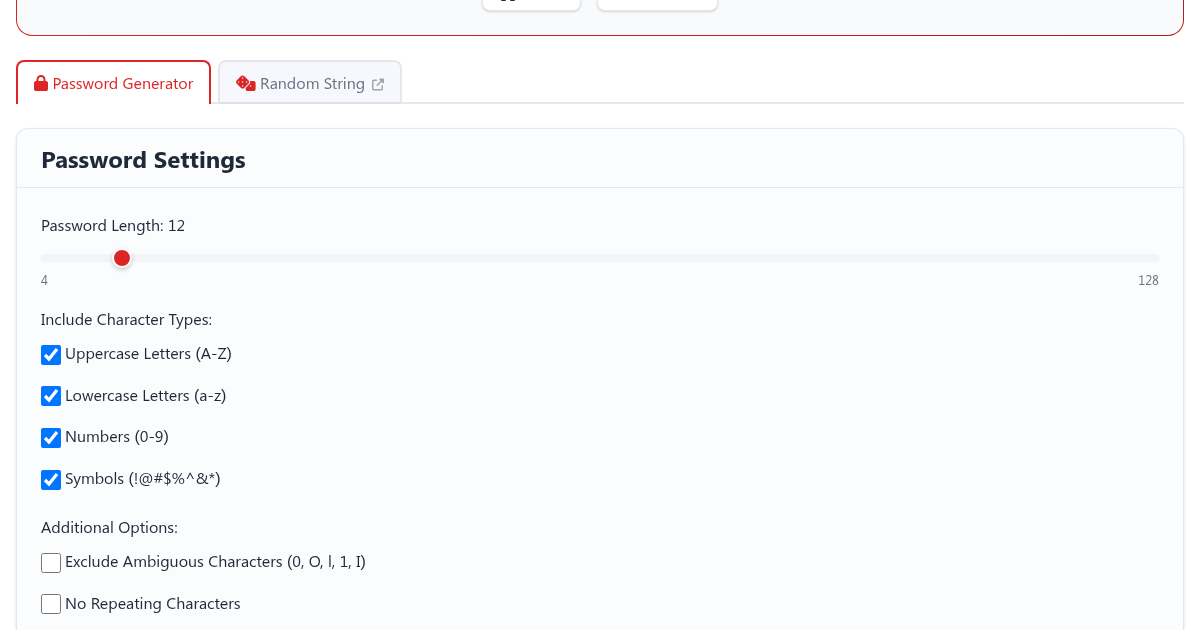Click the external link icon on Random String
This screenshot has width=1200, height=630.
click(x=378, y=85)
